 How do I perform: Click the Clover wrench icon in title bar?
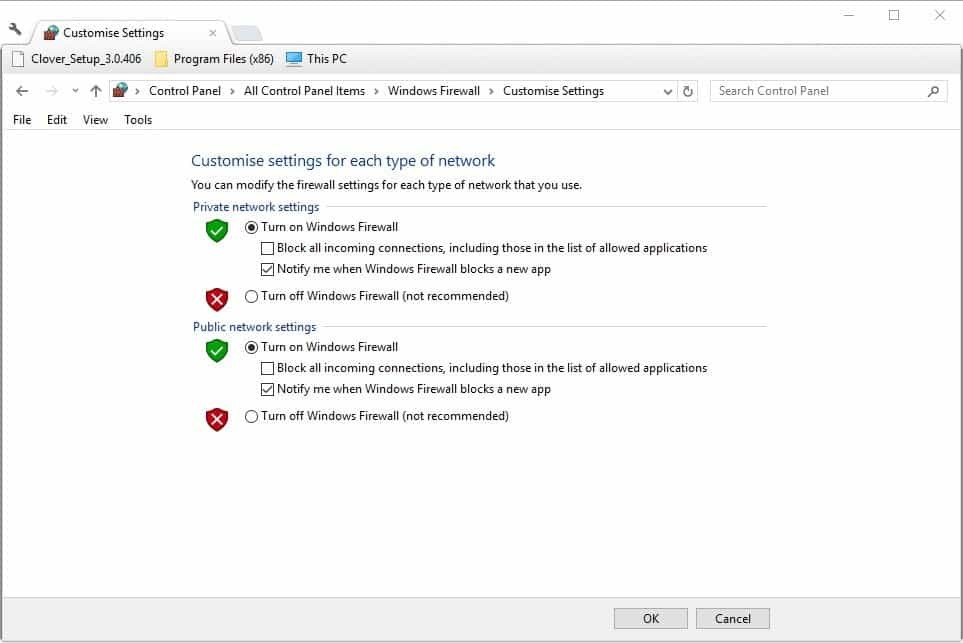coord(15,29)
